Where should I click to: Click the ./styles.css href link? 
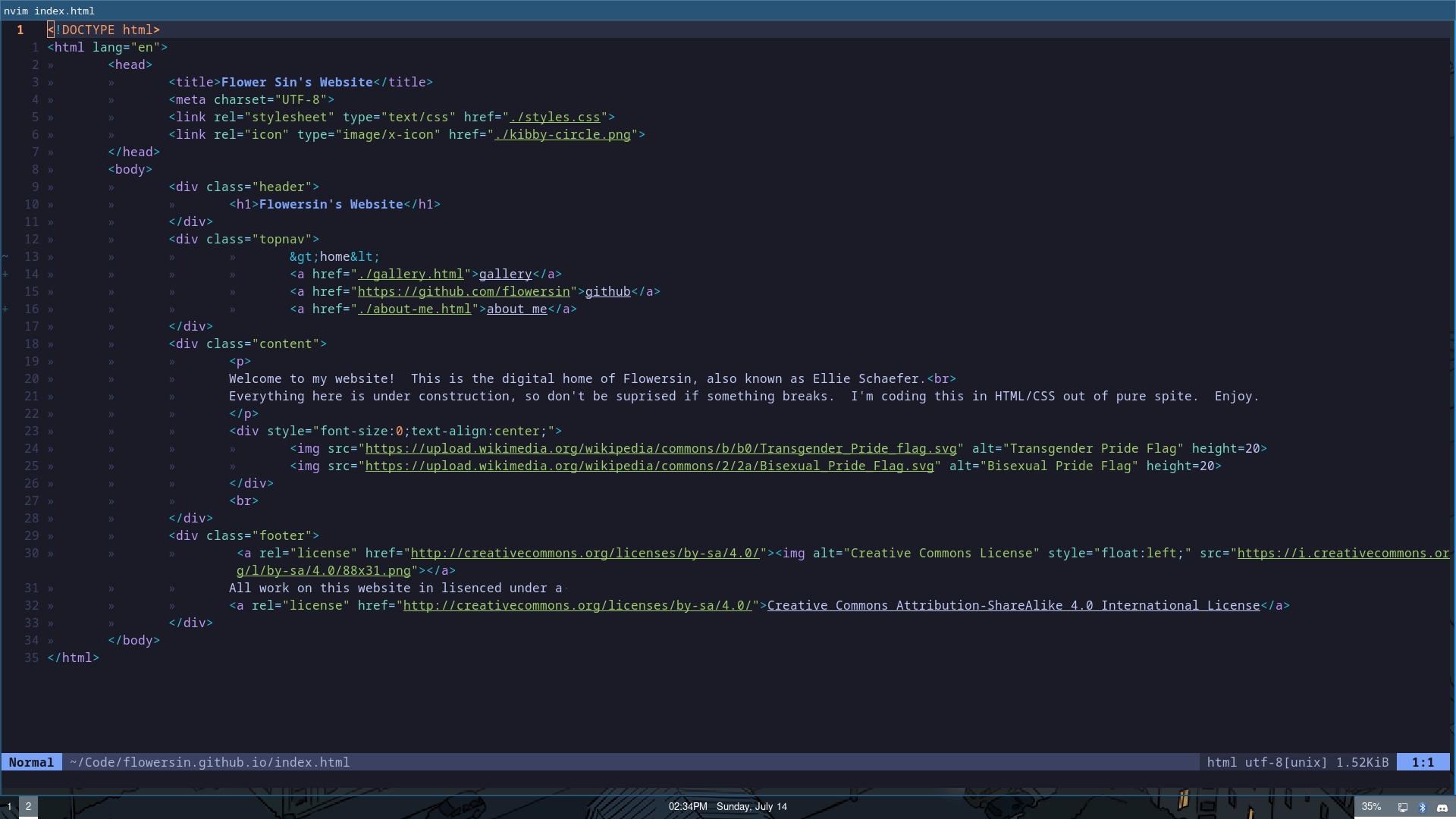click(554, 117)
